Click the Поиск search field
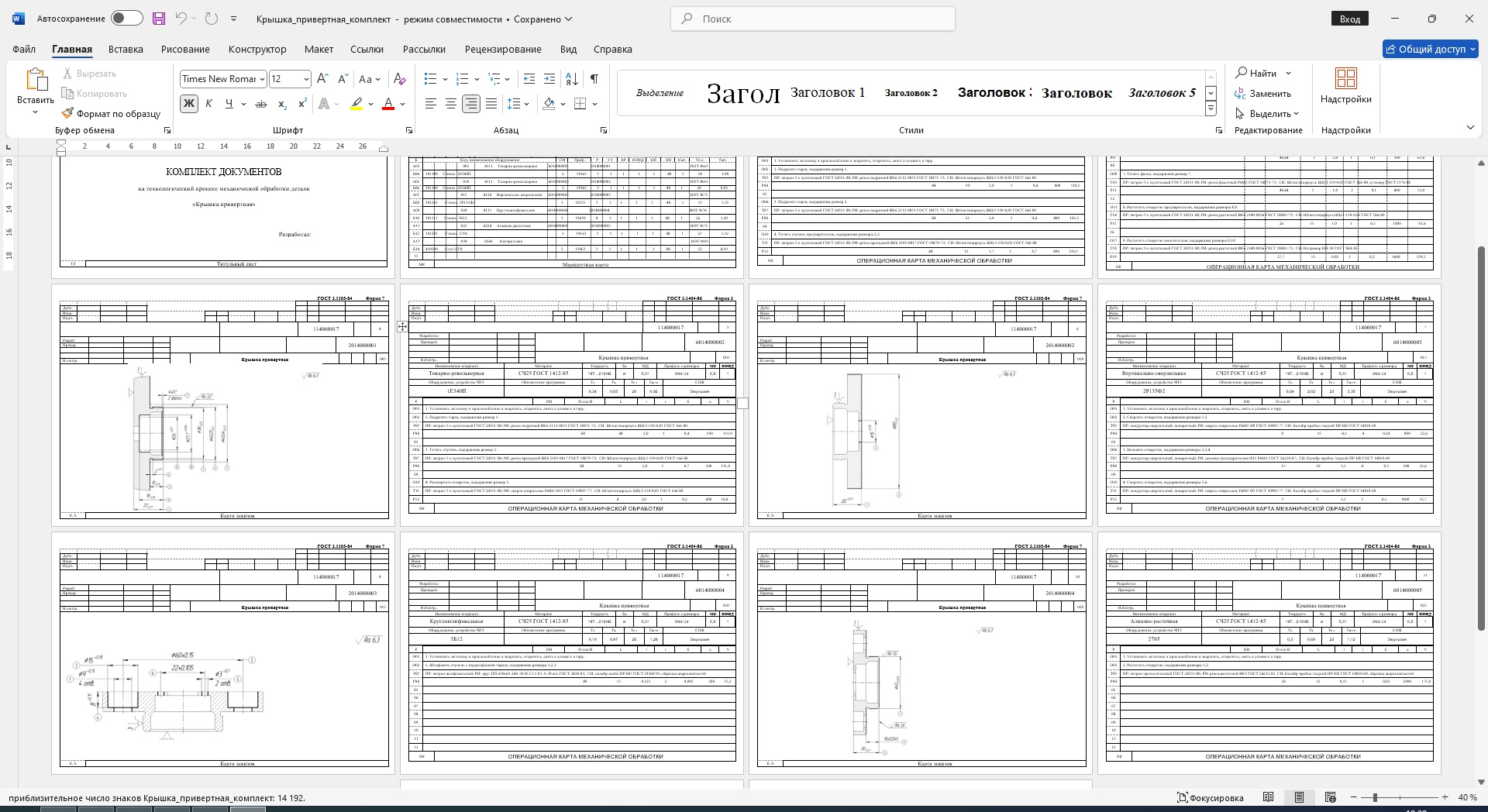 click(812, 19)
